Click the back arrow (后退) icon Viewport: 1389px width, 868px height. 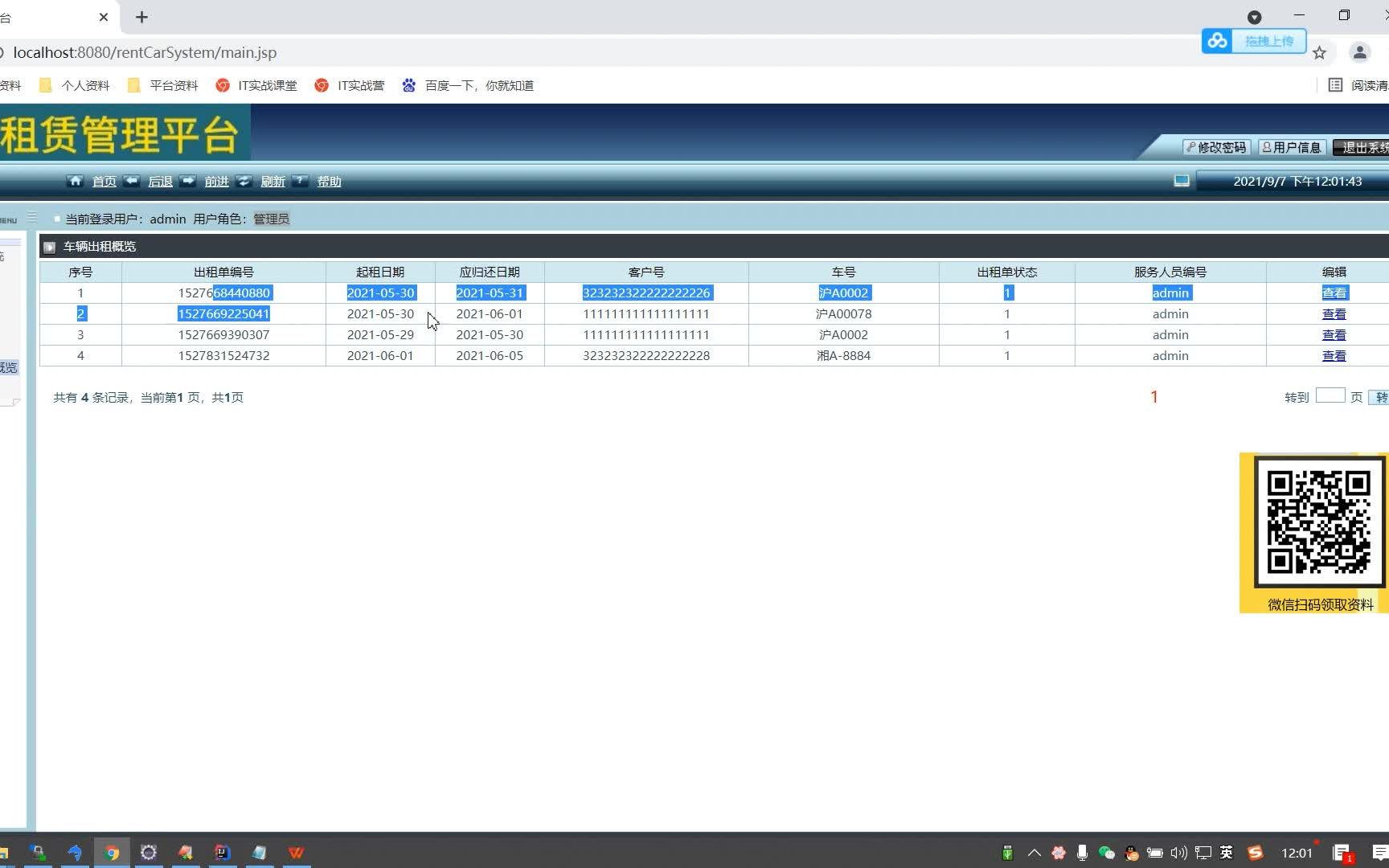[132, 181]
